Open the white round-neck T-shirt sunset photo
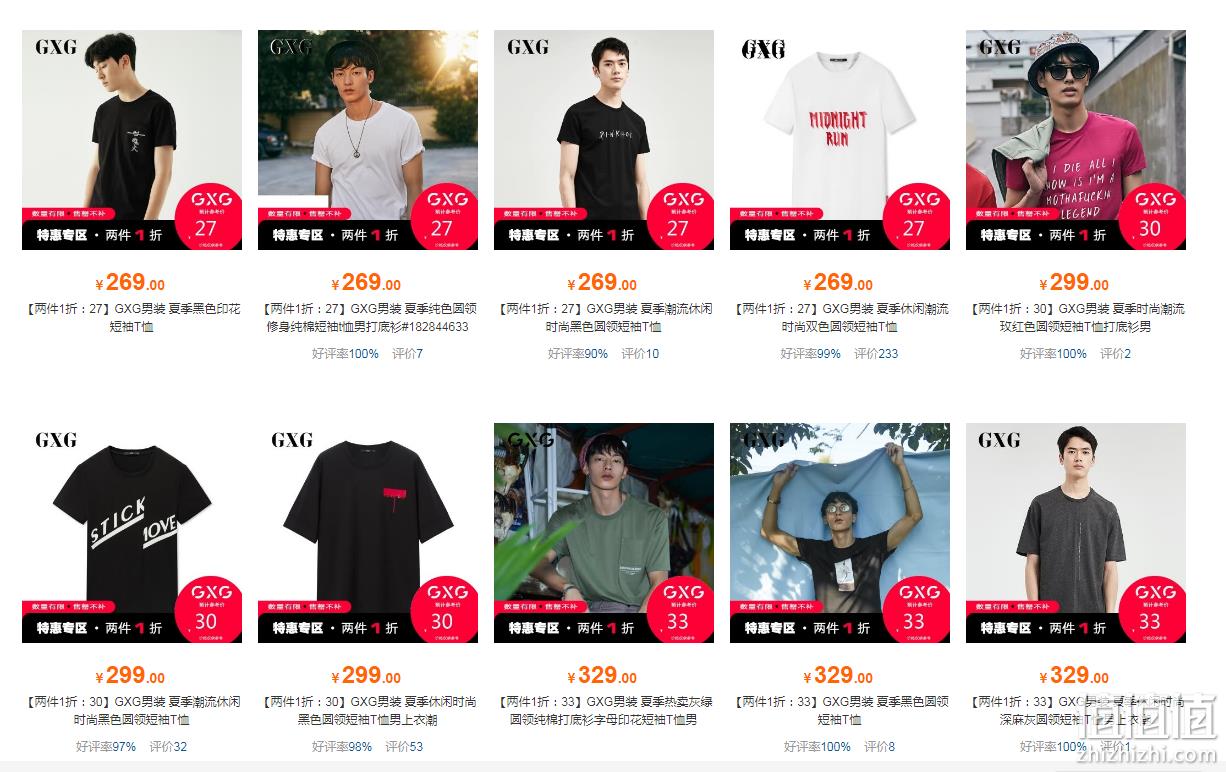1226x772 pixels. tap(368, 140)
